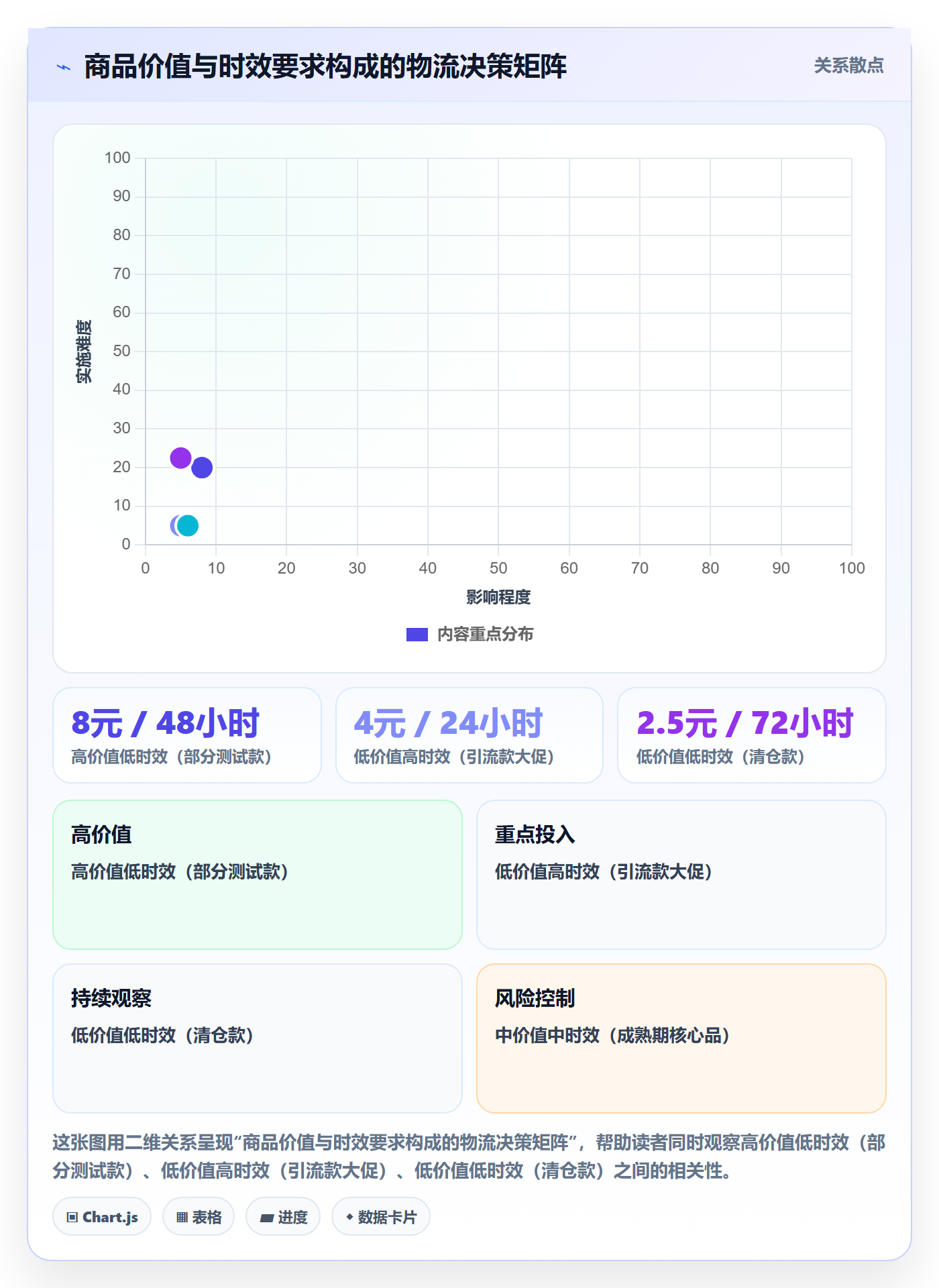Click the 影响程度 x-axis label
The height and width of the screenshot is (1288, 939).
[x=498, y=597]
